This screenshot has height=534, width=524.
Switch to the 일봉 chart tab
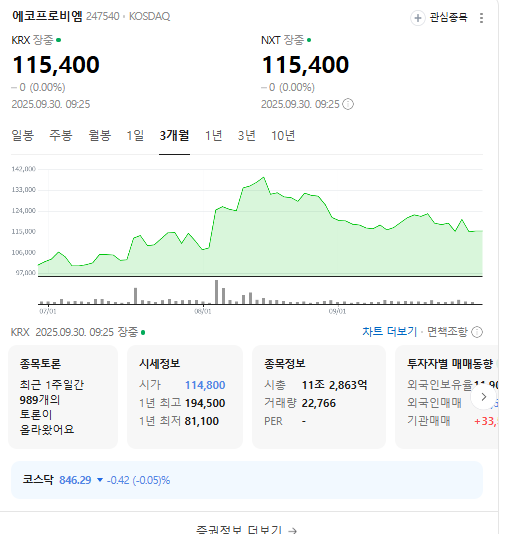pyautogui.click(x=22, y=136)
